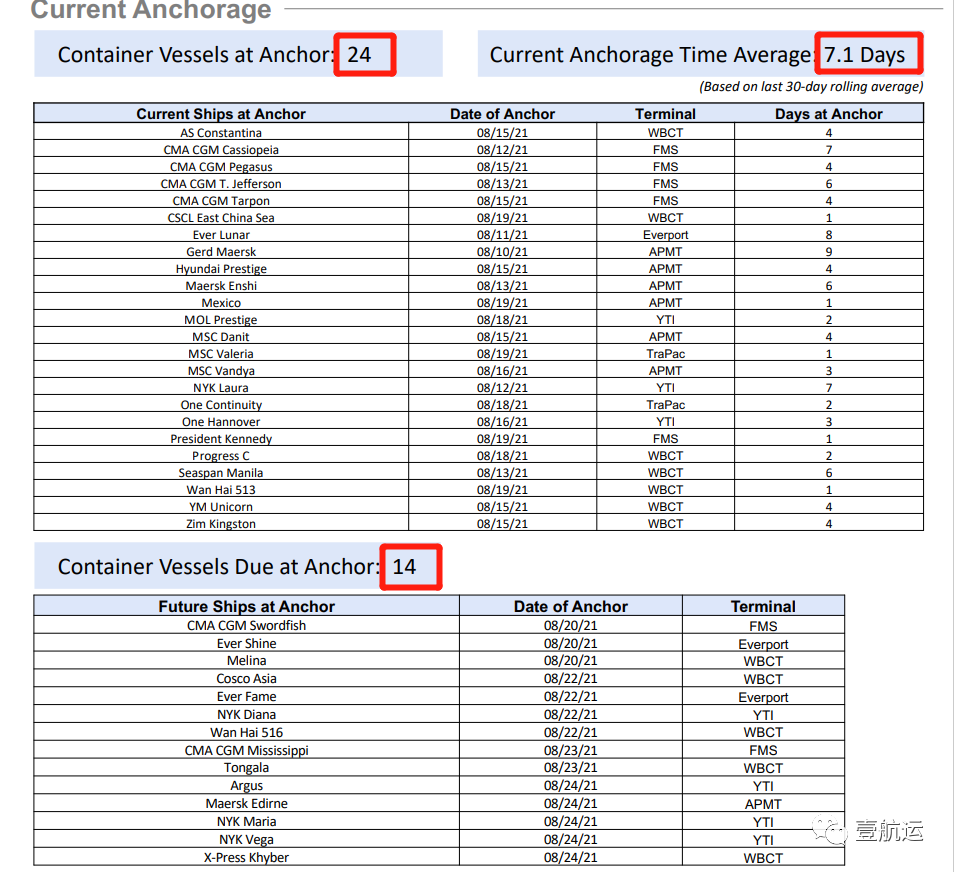Select future ship 'CMA CGM Swordfish'
Image resolution: width=954 pixels, height=872 pixels.
click(246, 626)
